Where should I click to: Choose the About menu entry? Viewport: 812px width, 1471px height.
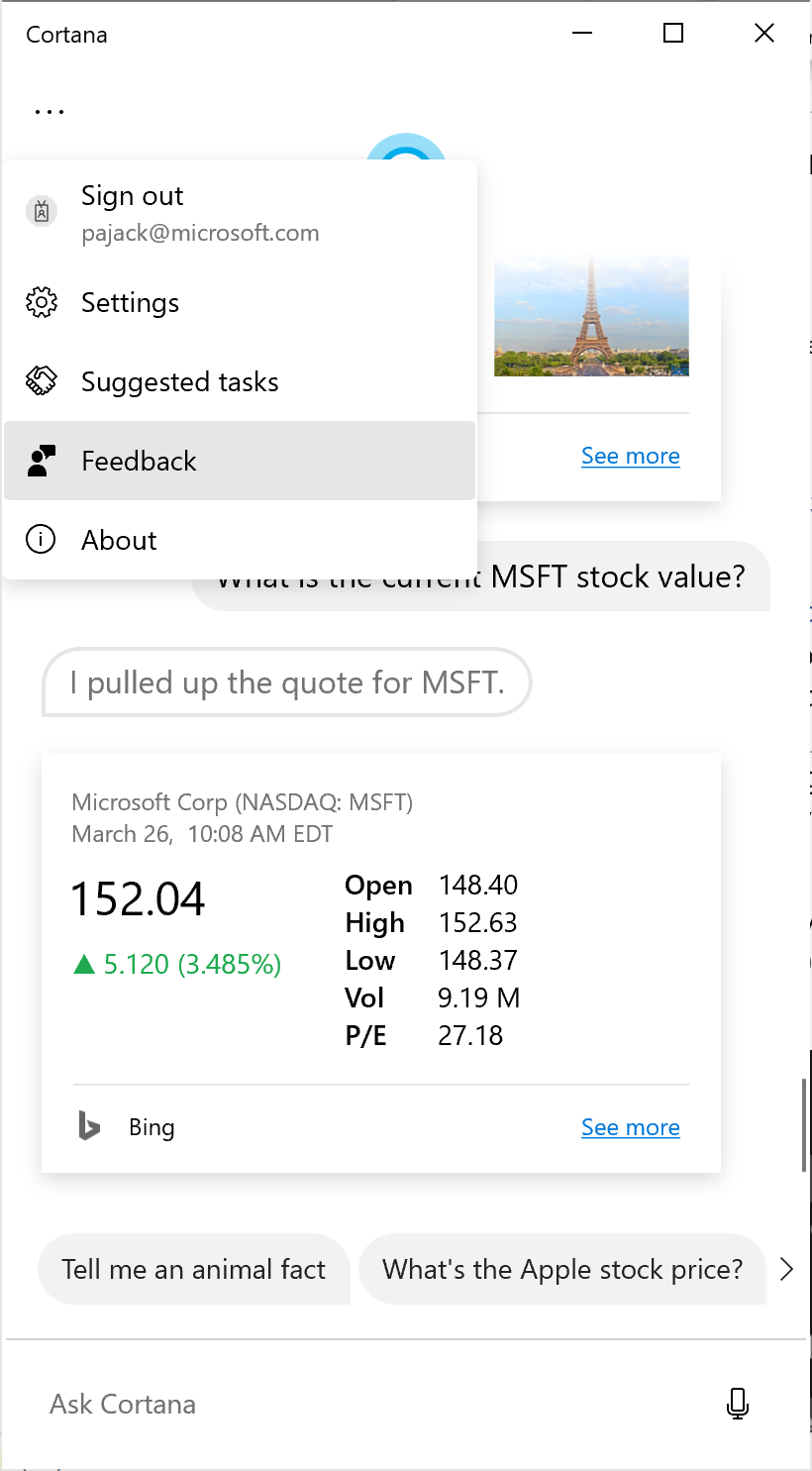pos(119,540)
